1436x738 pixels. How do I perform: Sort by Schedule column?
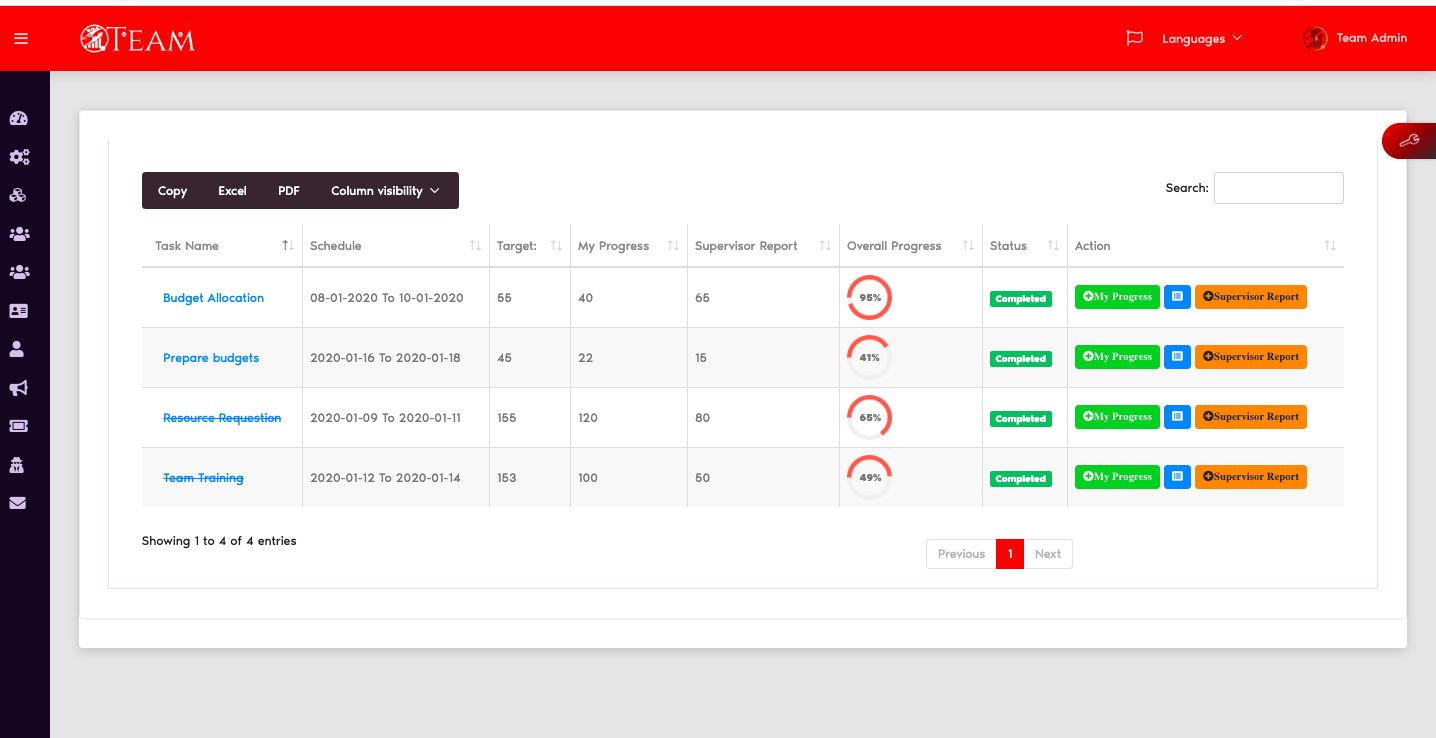[x=395, y=246]
